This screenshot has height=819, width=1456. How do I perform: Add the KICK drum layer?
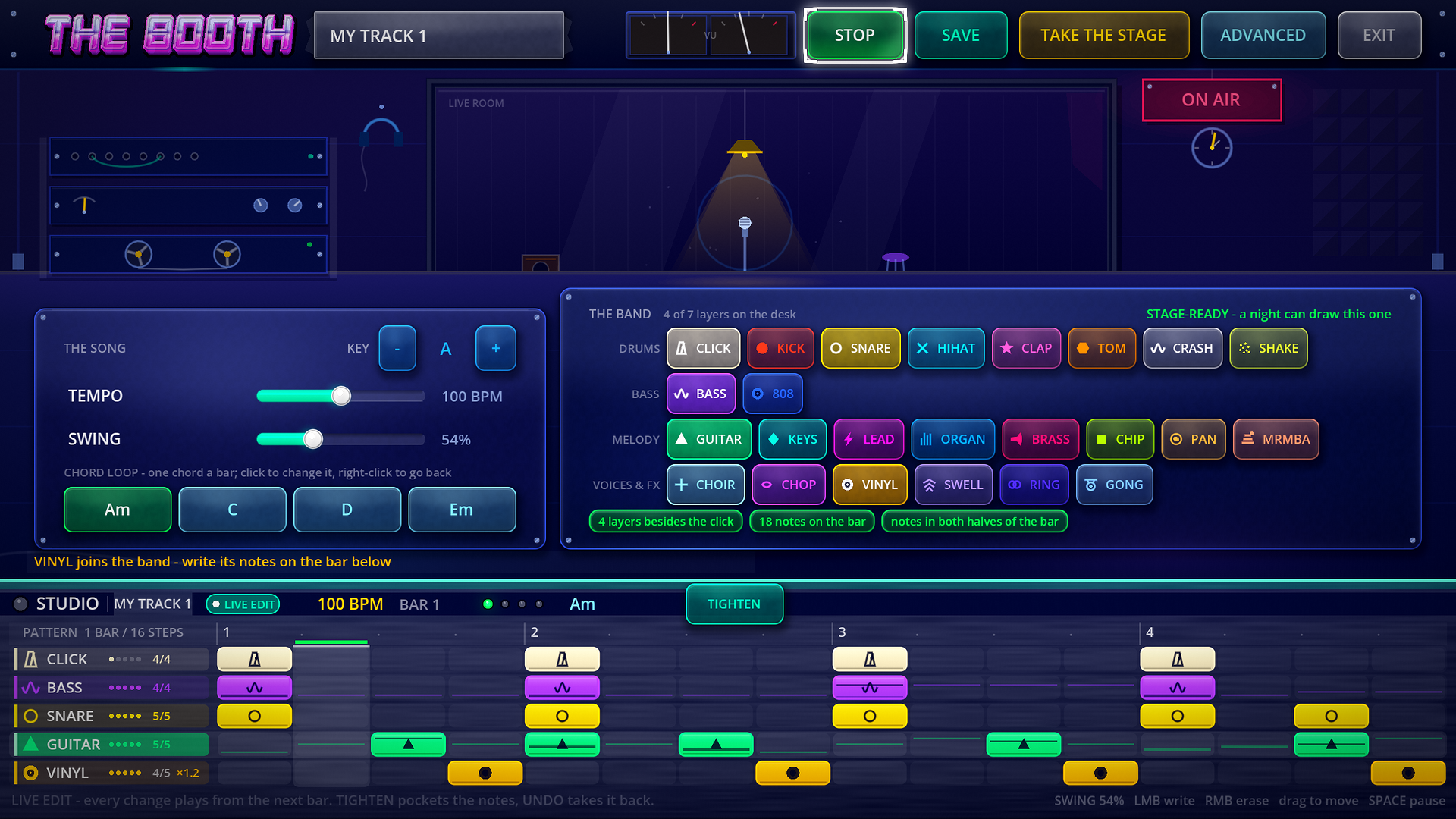pyautogui.click(x=780, y=348)
